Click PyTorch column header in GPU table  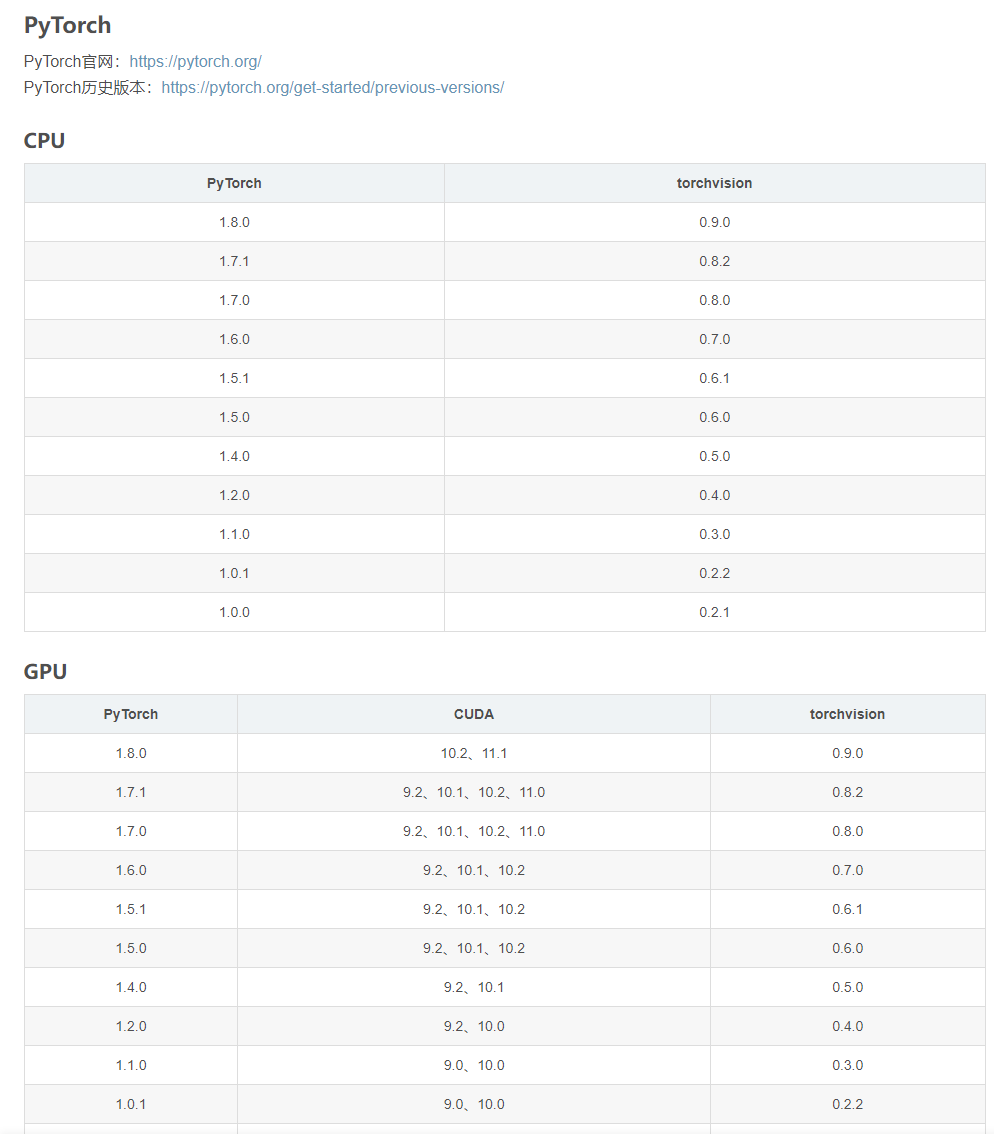click(x=131, y=714)
